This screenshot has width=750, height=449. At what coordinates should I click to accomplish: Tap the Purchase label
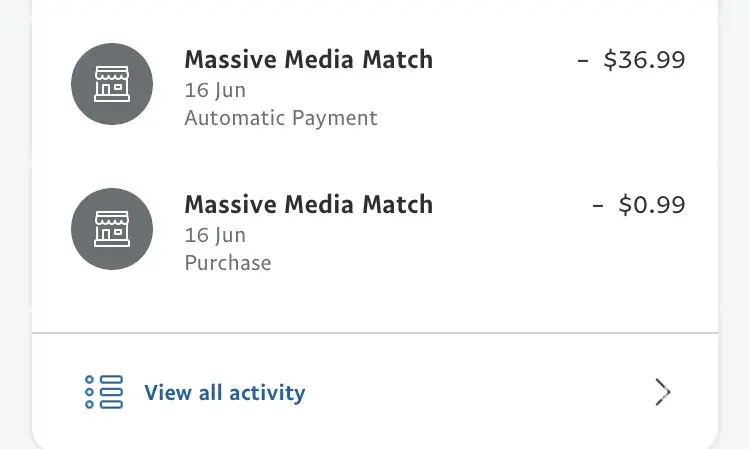tap(228, 263)
